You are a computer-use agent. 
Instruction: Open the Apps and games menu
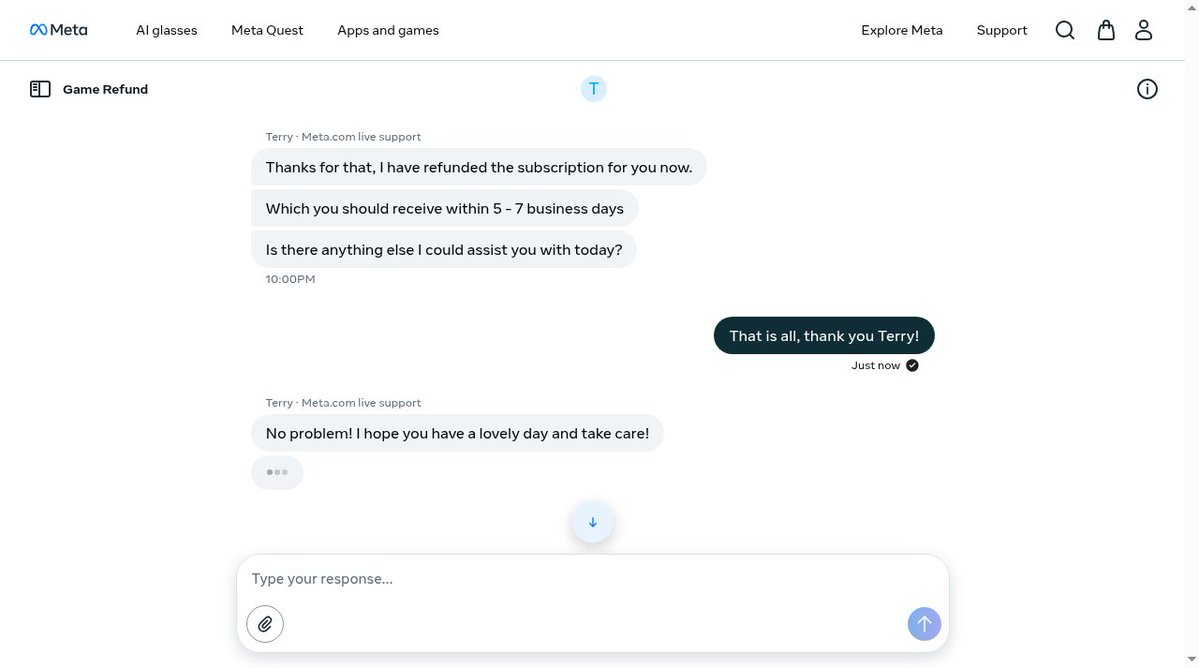(x=388, y=31)
